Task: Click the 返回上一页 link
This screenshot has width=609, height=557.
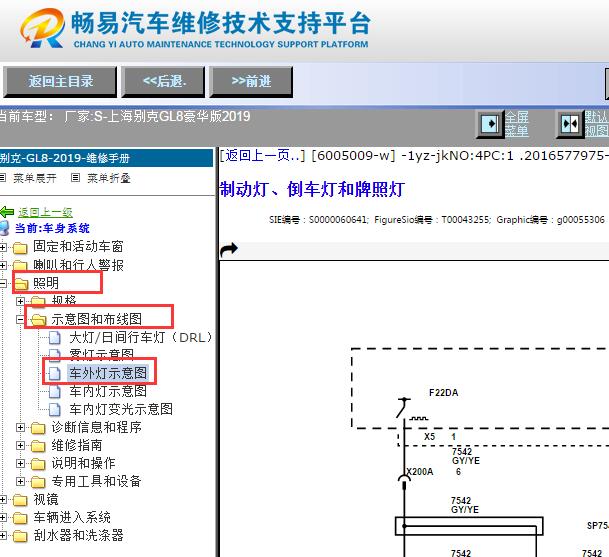Action: pyautogui.click(x=263, y=156)
